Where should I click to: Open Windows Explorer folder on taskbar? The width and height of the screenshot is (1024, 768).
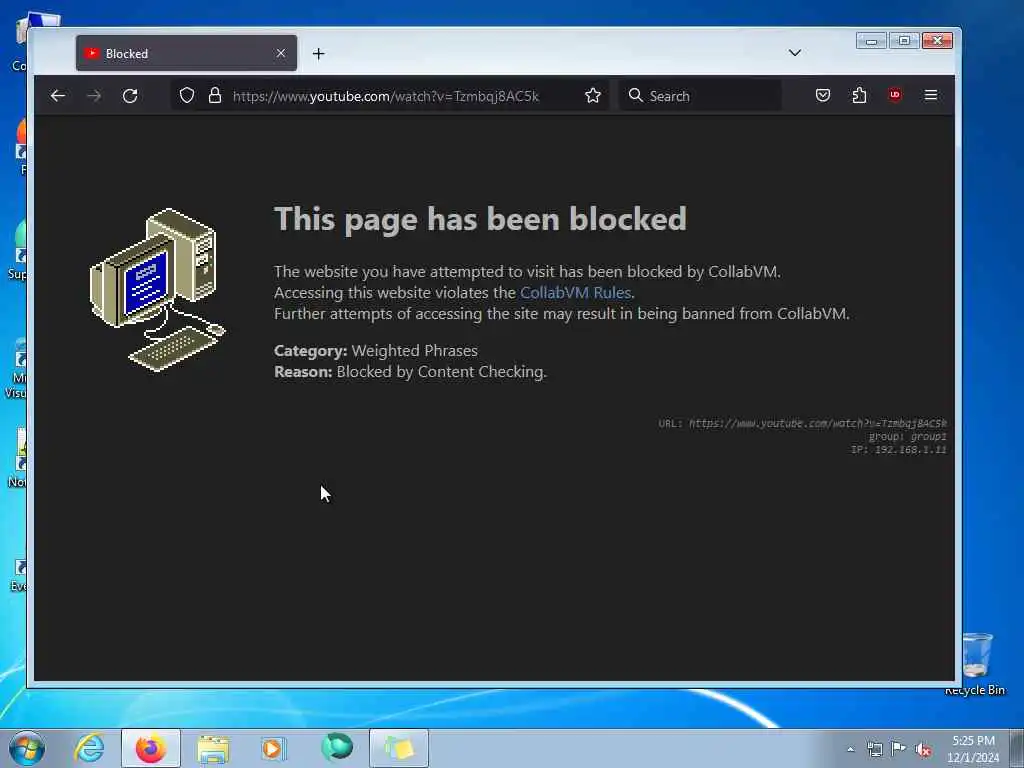(x=213, y=748)
